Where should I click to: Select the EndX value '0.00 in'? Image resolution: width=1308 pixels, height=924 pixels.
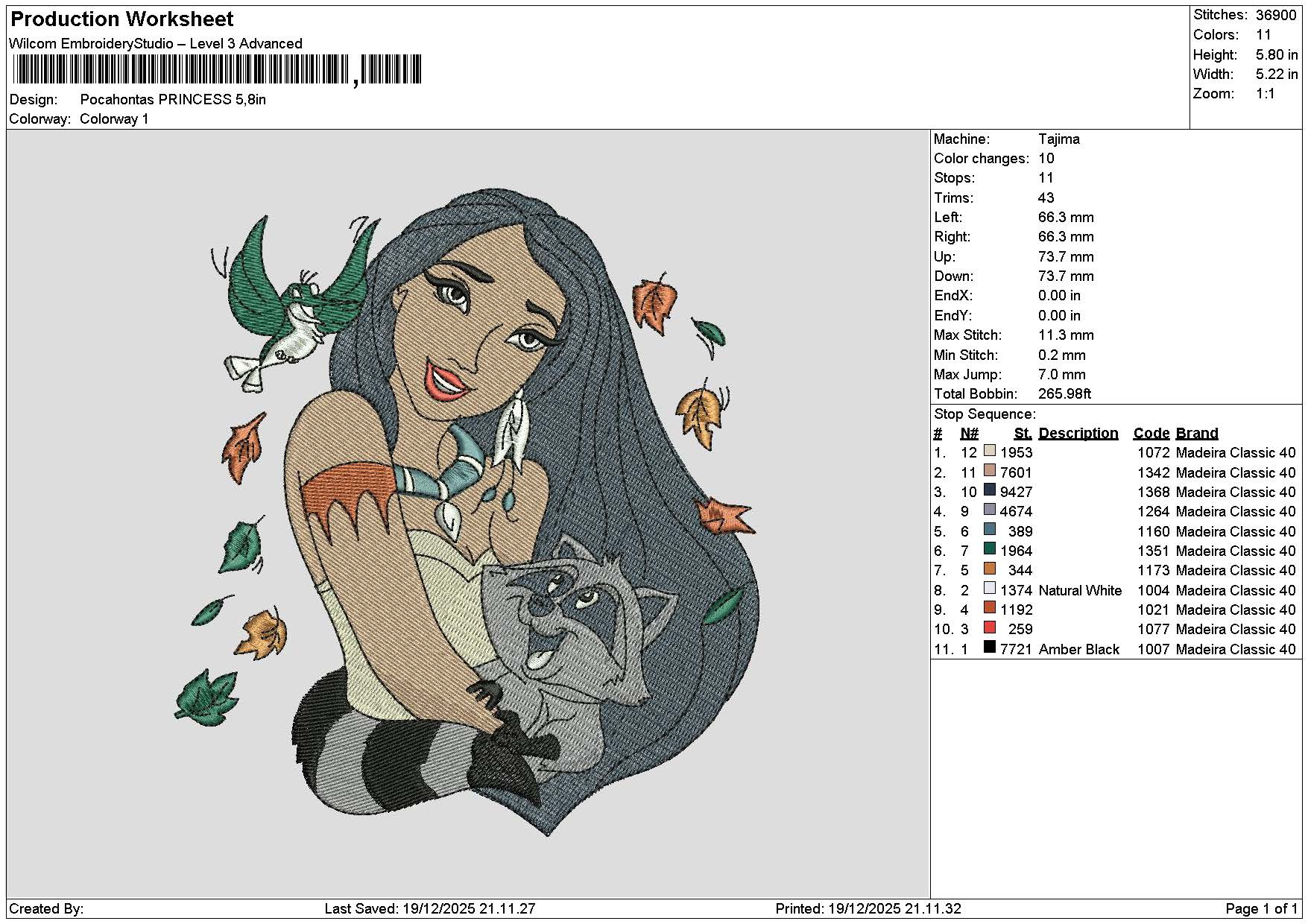click(1059, 296)
